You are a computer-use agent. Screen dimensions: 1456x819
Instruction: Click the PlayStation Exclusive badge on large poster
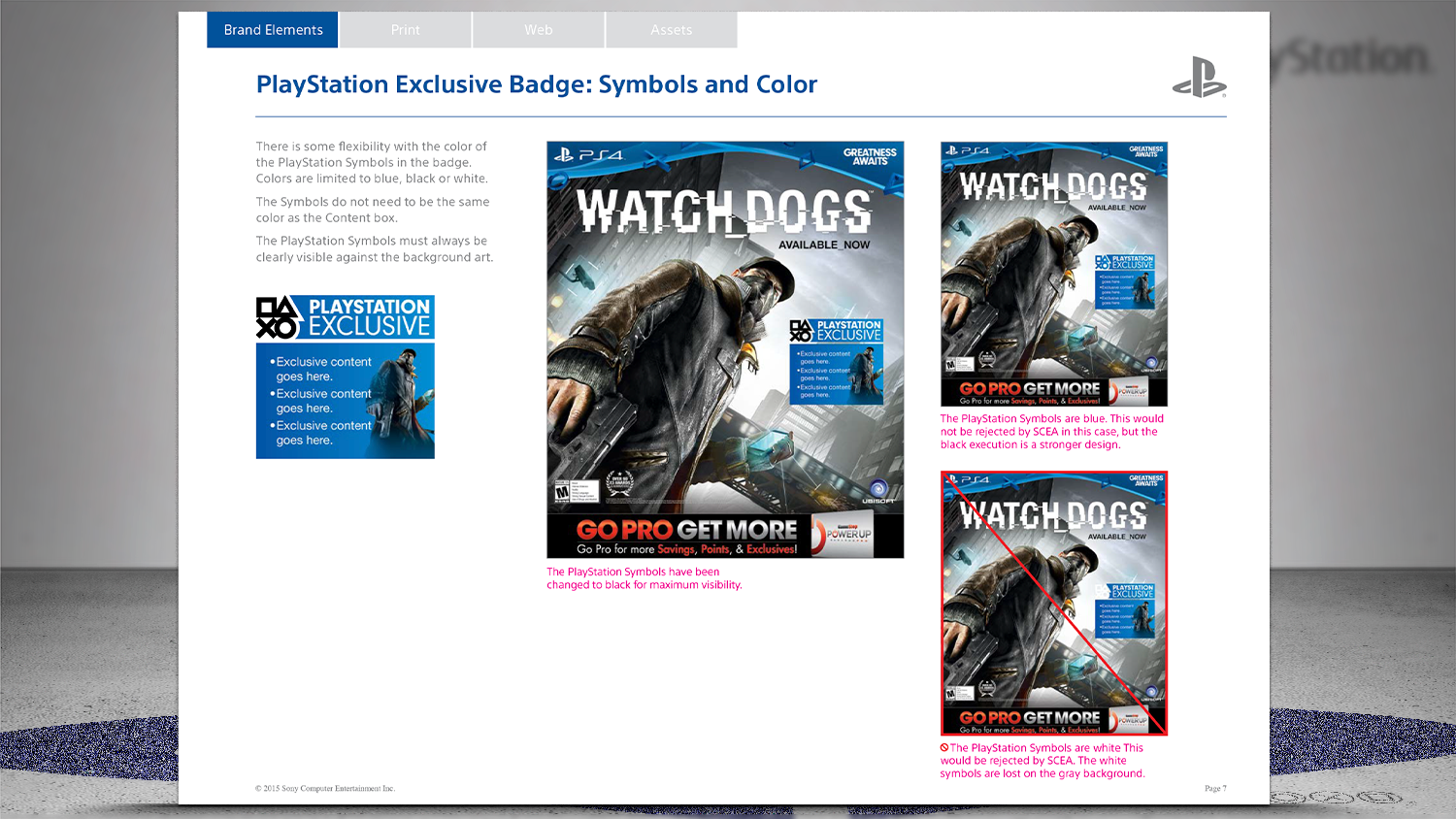pyautogui.click(x=836, y=362)
